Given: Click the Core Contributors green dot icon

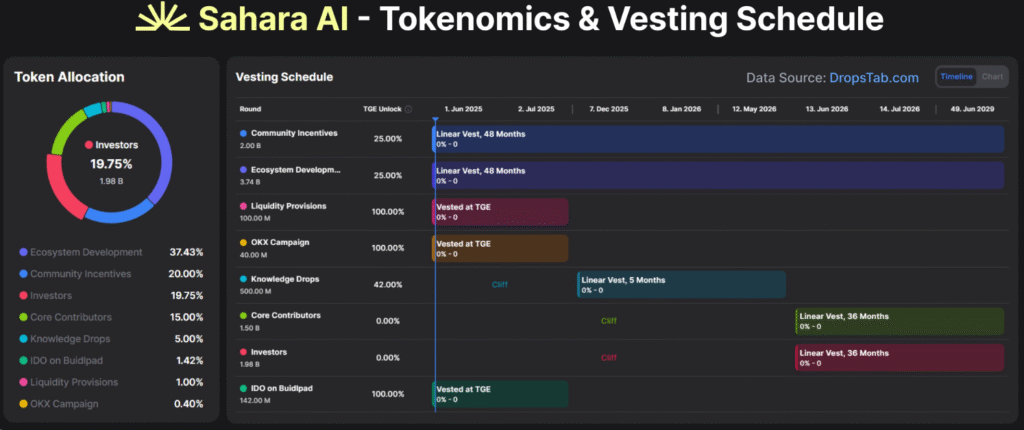Looking at the screenshot, I should point(243,315).
